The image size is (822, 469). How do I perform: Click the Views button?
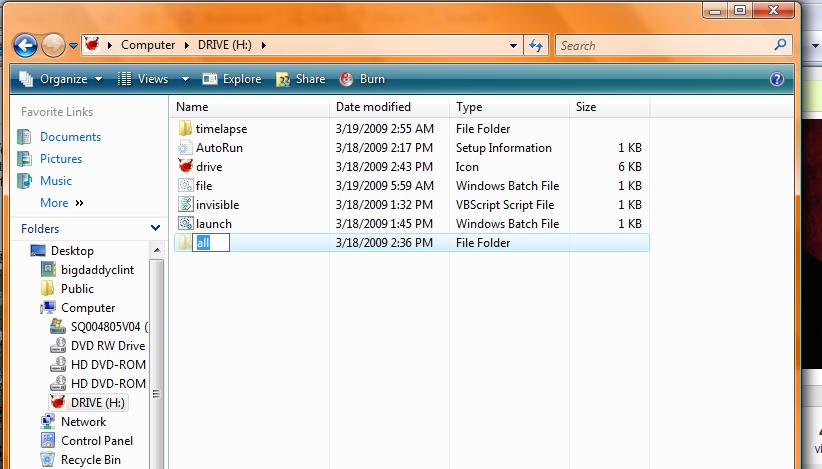coord(143,79)
